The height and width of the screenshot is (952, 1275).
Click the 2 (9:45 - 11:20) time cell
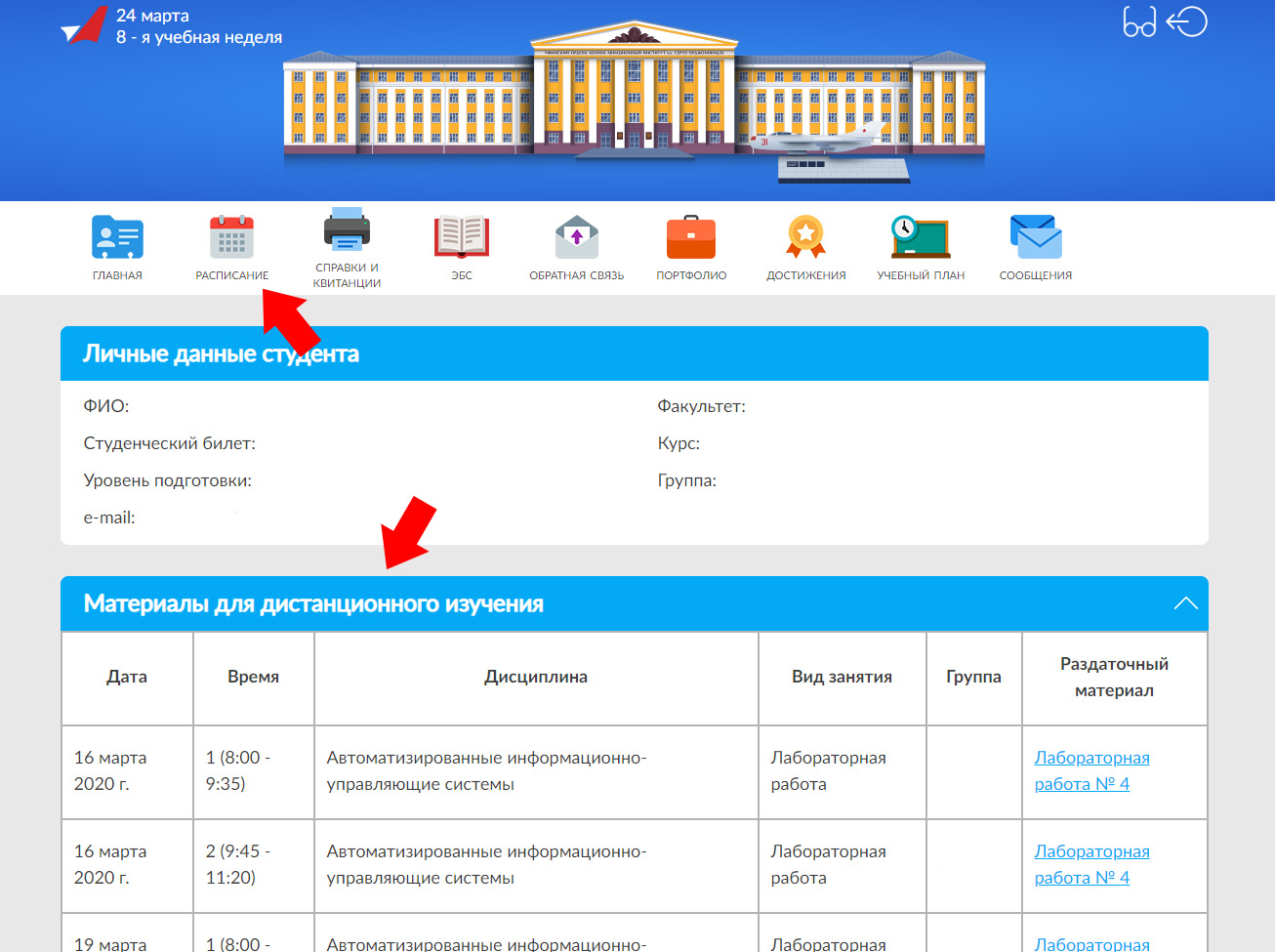click(x=253, y=864)
